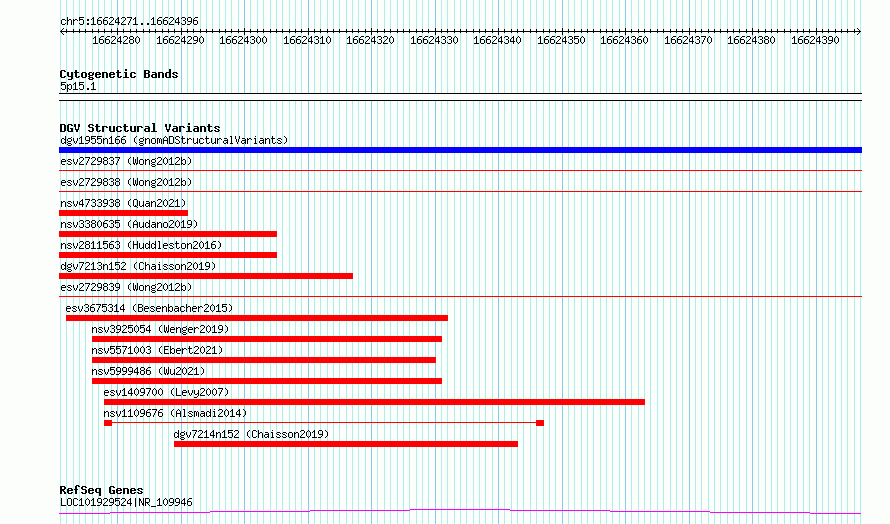Viewport: 890px width, 524px height.
Task: Click the nsv4733938 (Quan2021) label
Action: coord(123,203)
